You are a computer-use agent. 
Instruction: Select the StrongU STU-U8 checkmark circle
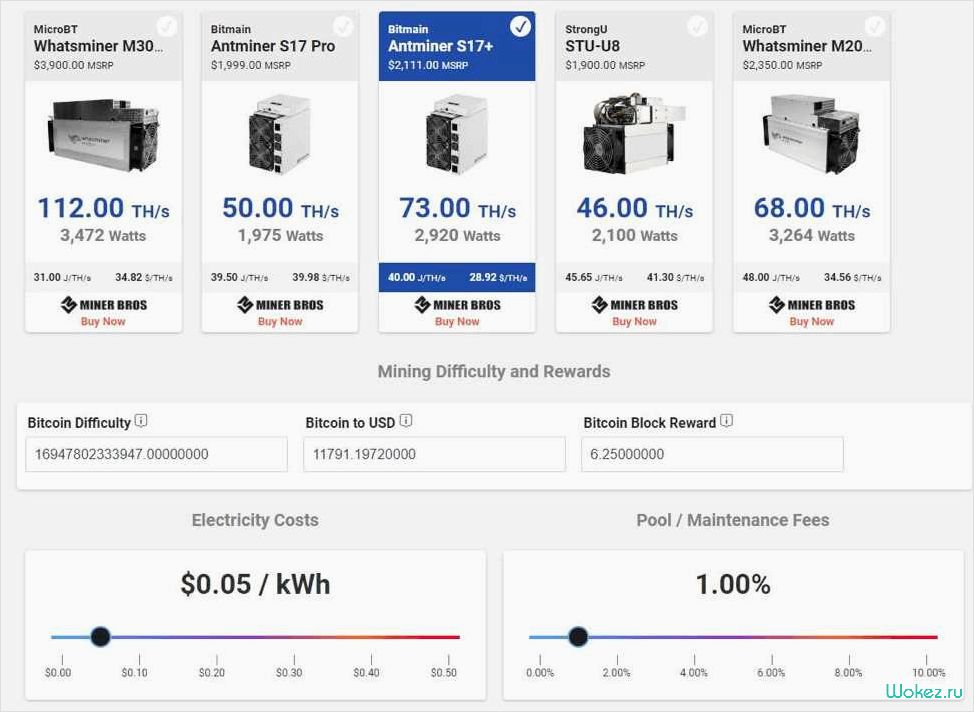698,26
